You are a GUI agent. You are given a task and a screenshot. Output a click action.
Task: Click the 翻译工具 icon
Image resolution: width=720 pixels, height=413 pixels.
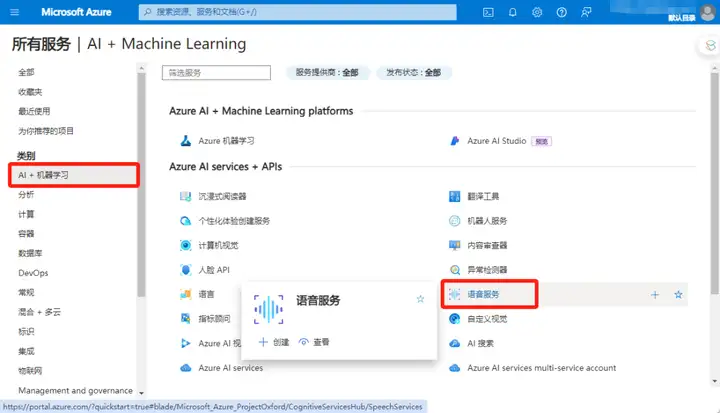tap(455, 197)
